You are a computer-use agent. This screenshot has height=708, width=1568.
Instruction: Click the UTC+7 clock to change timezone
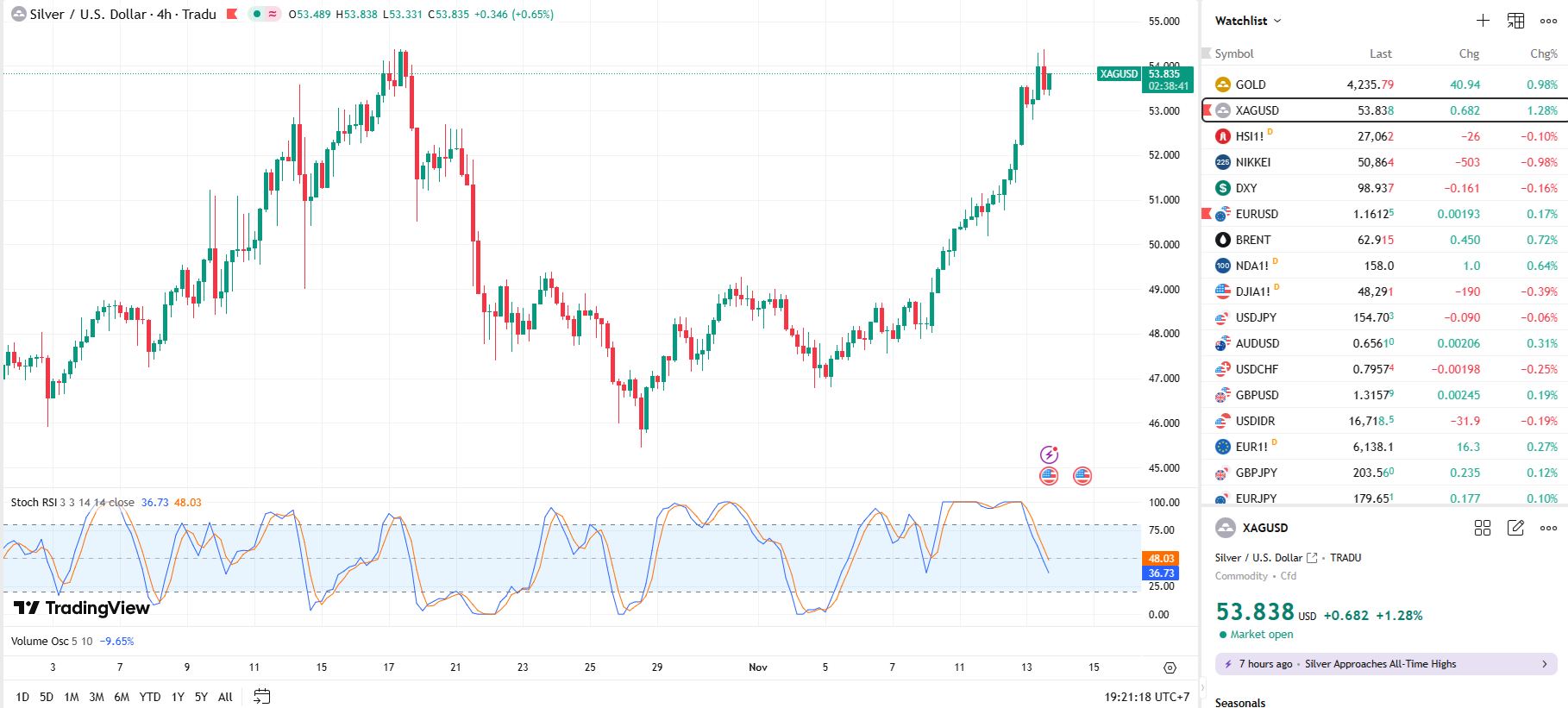pos(1146,697)
